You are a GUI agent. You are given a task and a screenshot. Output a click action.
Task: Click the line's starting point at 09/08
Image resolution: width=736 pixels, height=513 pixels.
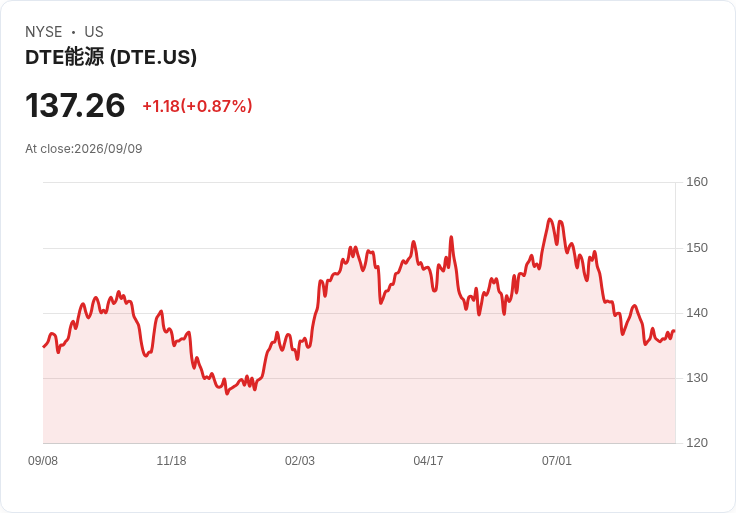[44, 347]
